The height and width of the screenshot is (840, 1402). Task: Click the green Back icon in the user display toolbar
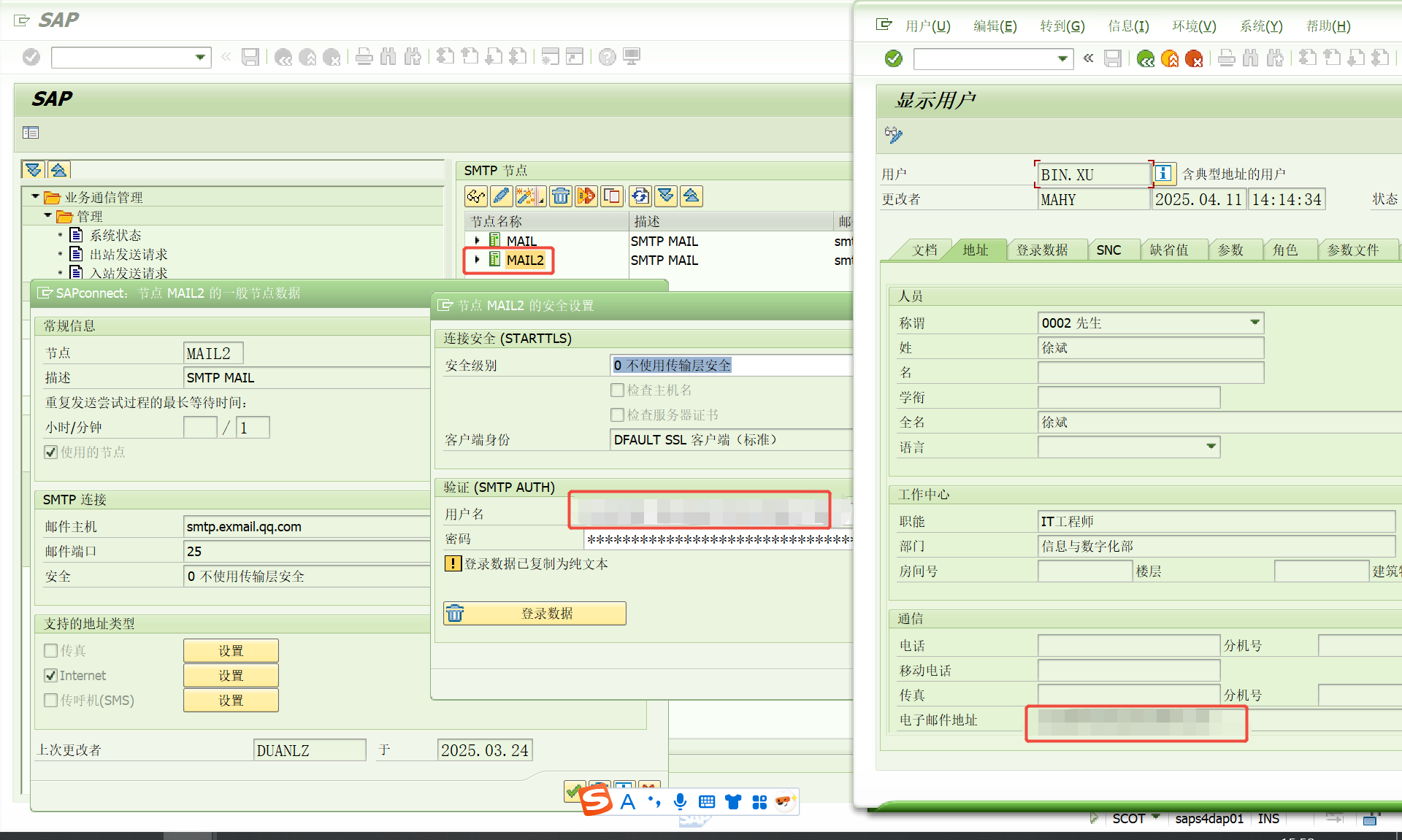pos(1146,58)
